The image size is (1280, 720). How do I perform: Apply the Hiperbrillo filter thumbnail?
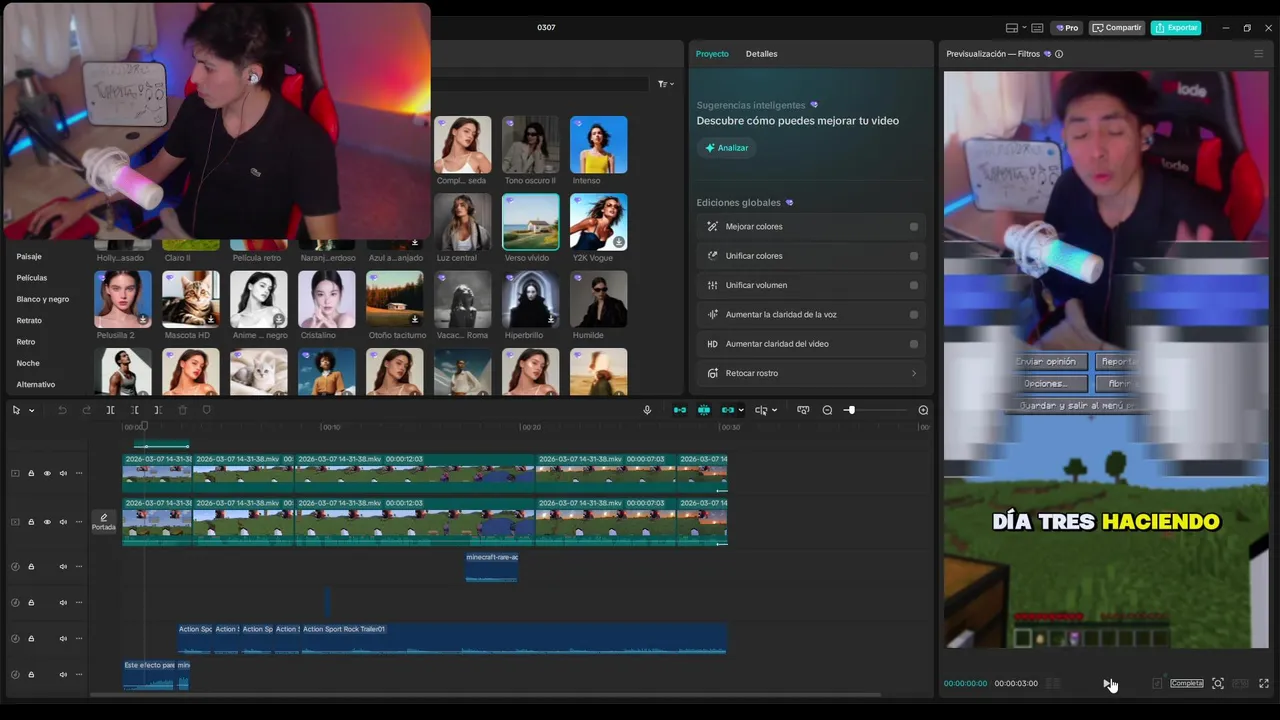pyautogui.click(x=530, y=299)
